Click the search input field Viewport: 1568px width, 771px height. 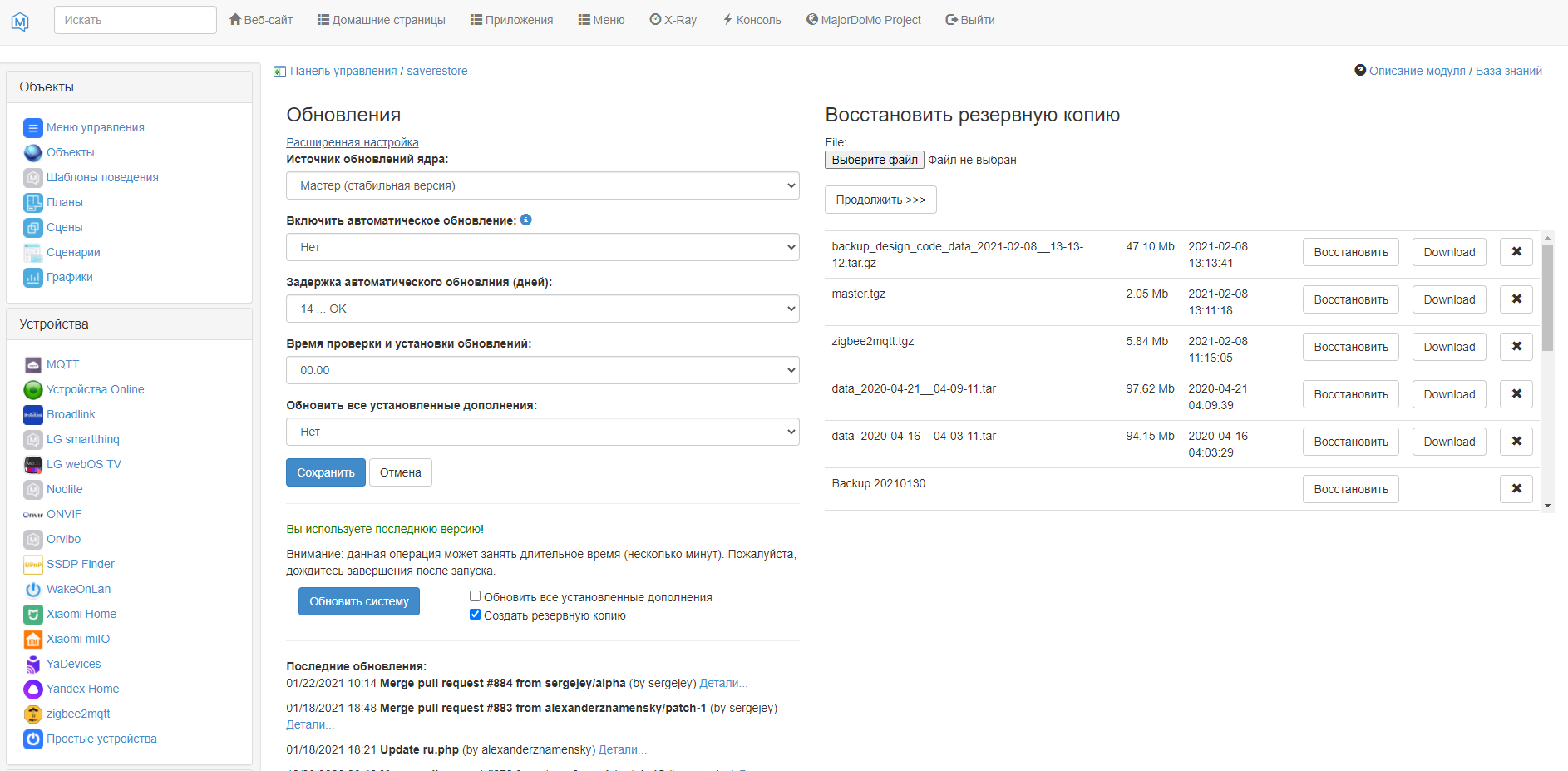(x=135, y=20)
